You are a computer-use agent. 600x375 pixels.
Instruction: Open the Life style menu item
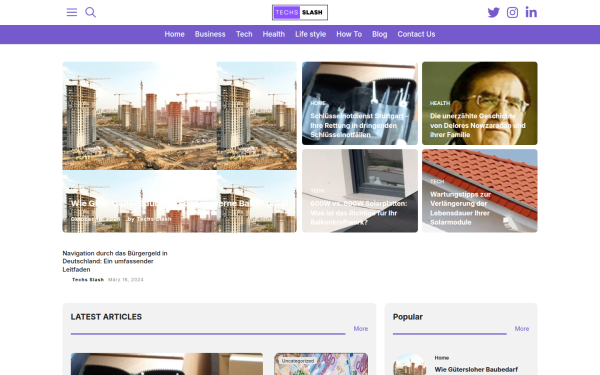click(310, 34)
